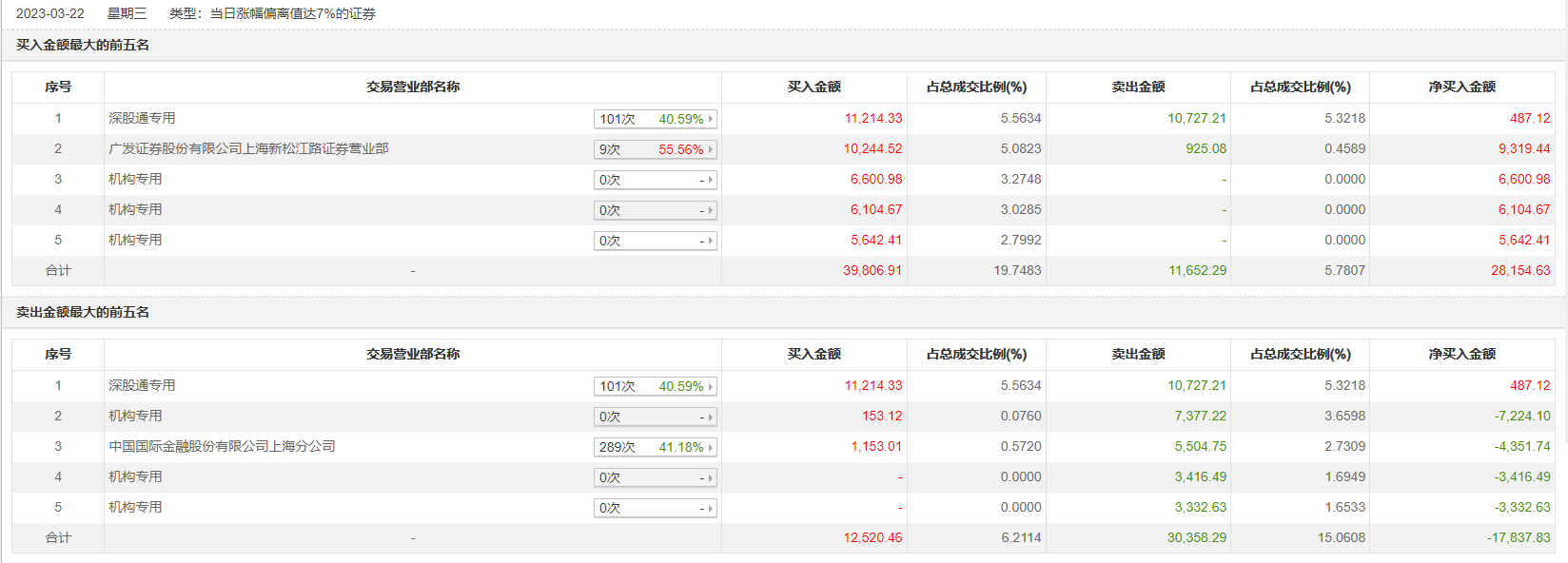Click 深股通专用 in the top buy table
The width and height of the screenshot is (1568, 563).
pos(142,118)
